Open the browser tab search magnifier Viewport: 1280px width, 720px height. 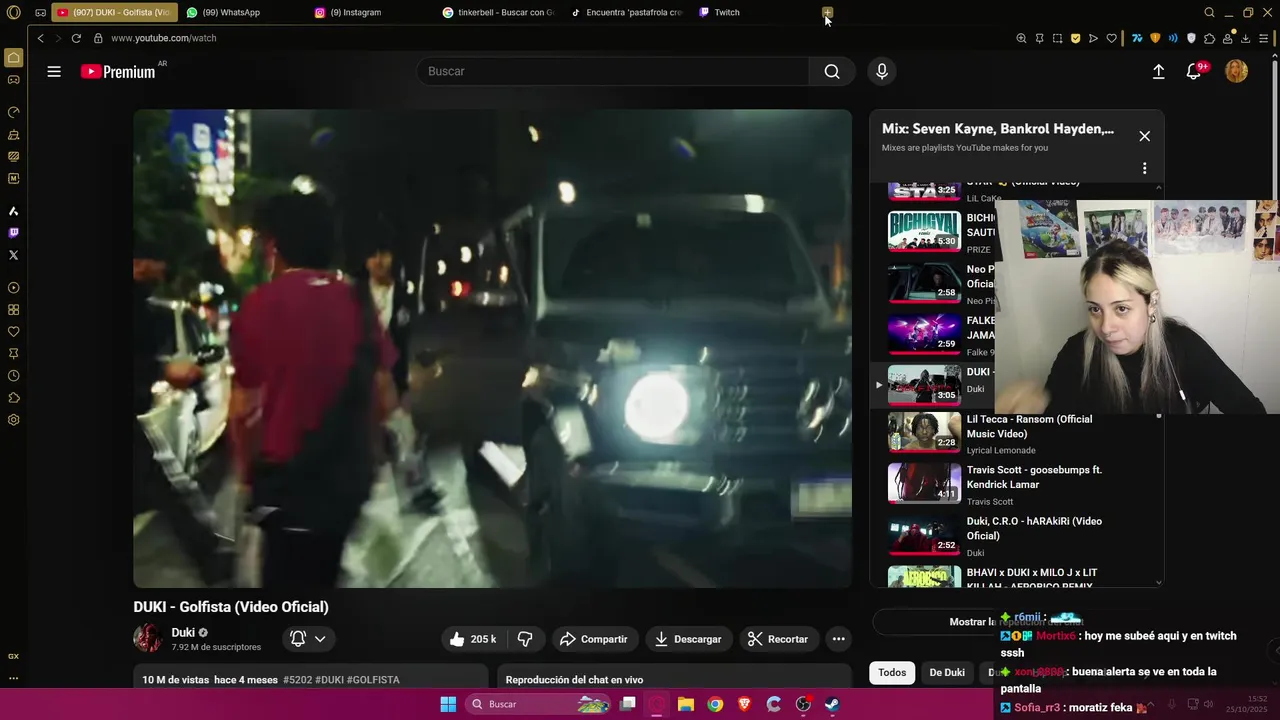pyautogui.click(x=1209, y=13)
